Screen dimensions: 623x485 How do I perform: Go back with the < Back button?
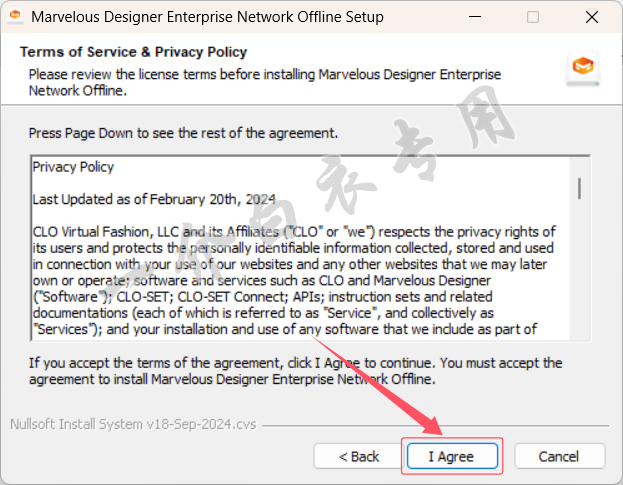click(x=359, y=456)
